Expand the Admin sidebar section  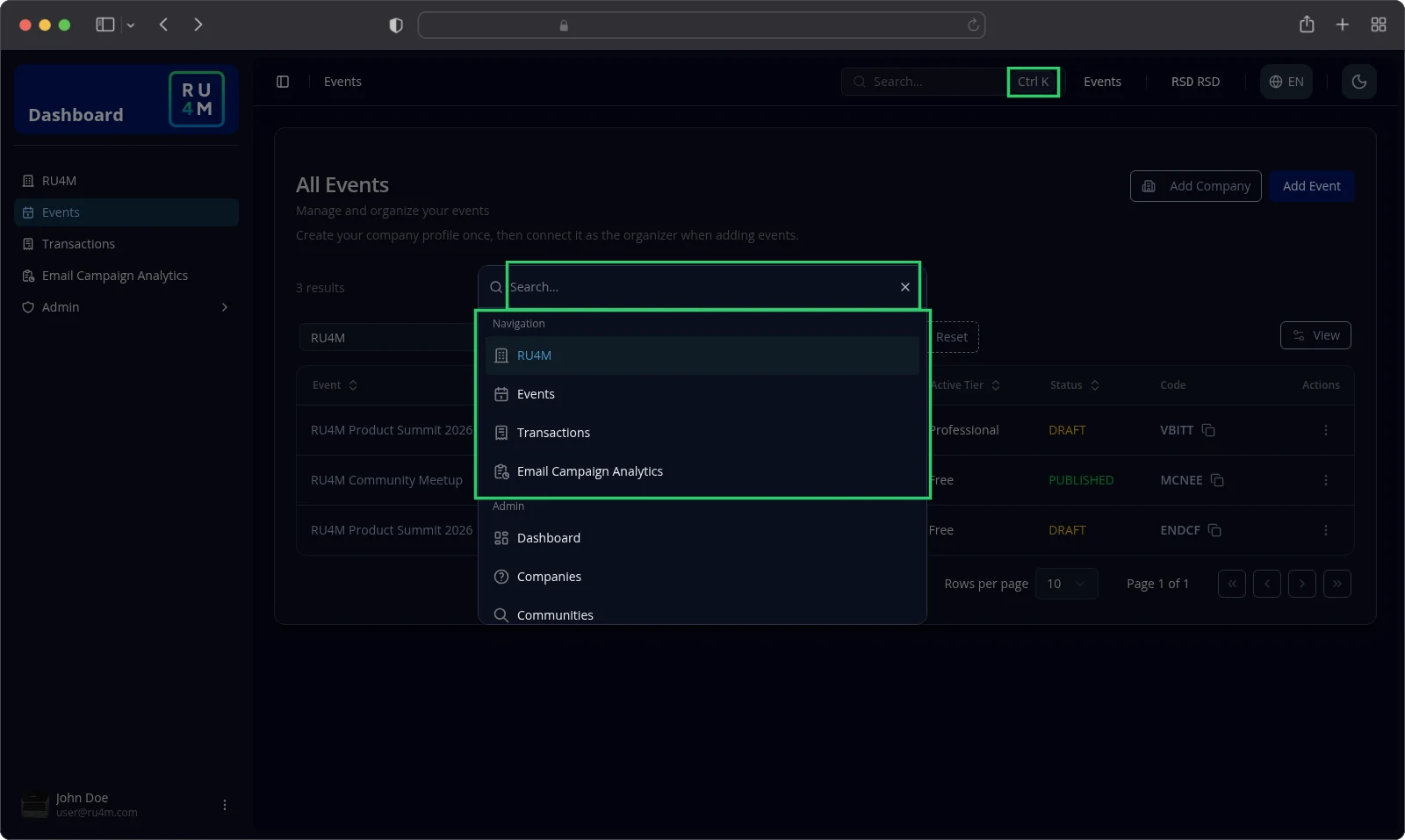pyautogui.click(x=126, y=307)
